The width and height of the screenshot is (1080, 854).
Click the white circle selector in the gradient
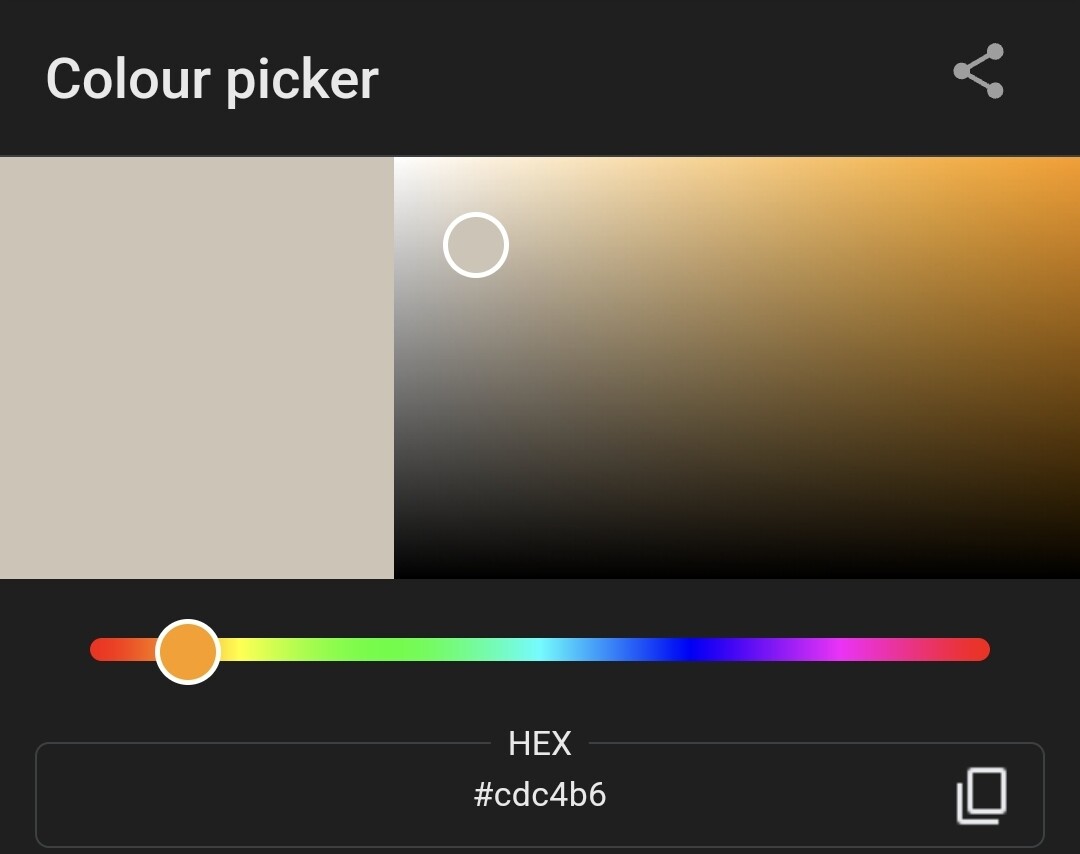coord(476,245)
